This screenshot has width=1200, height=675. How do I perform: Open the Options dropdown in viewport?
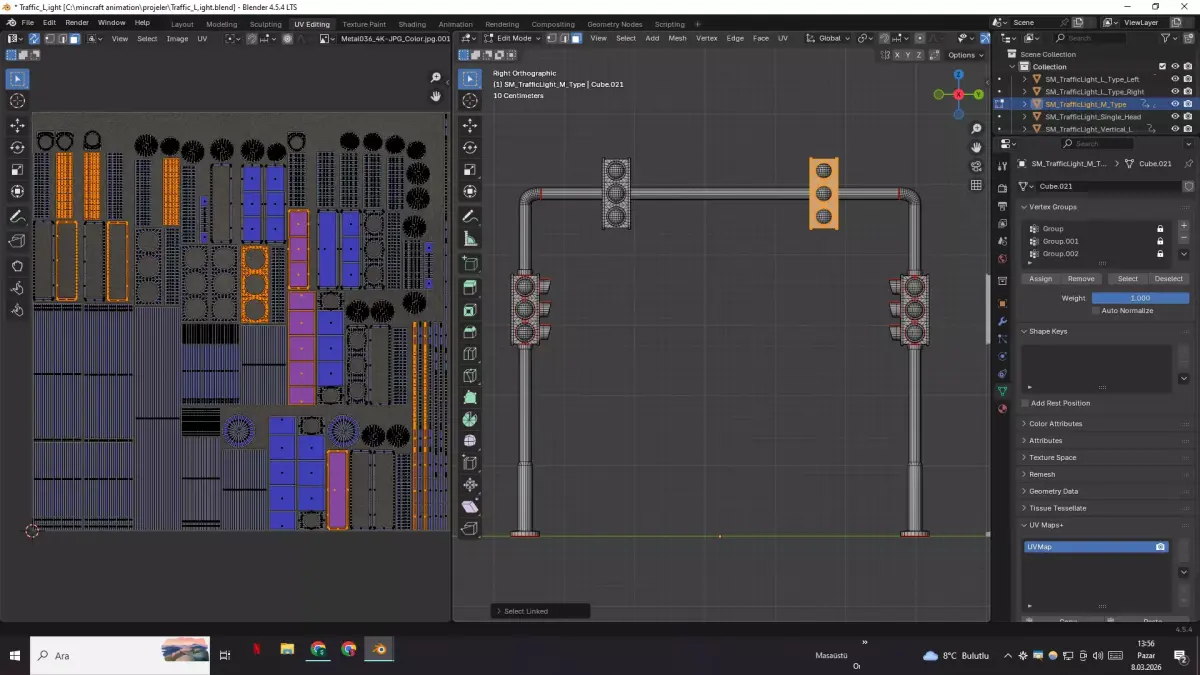964,55
